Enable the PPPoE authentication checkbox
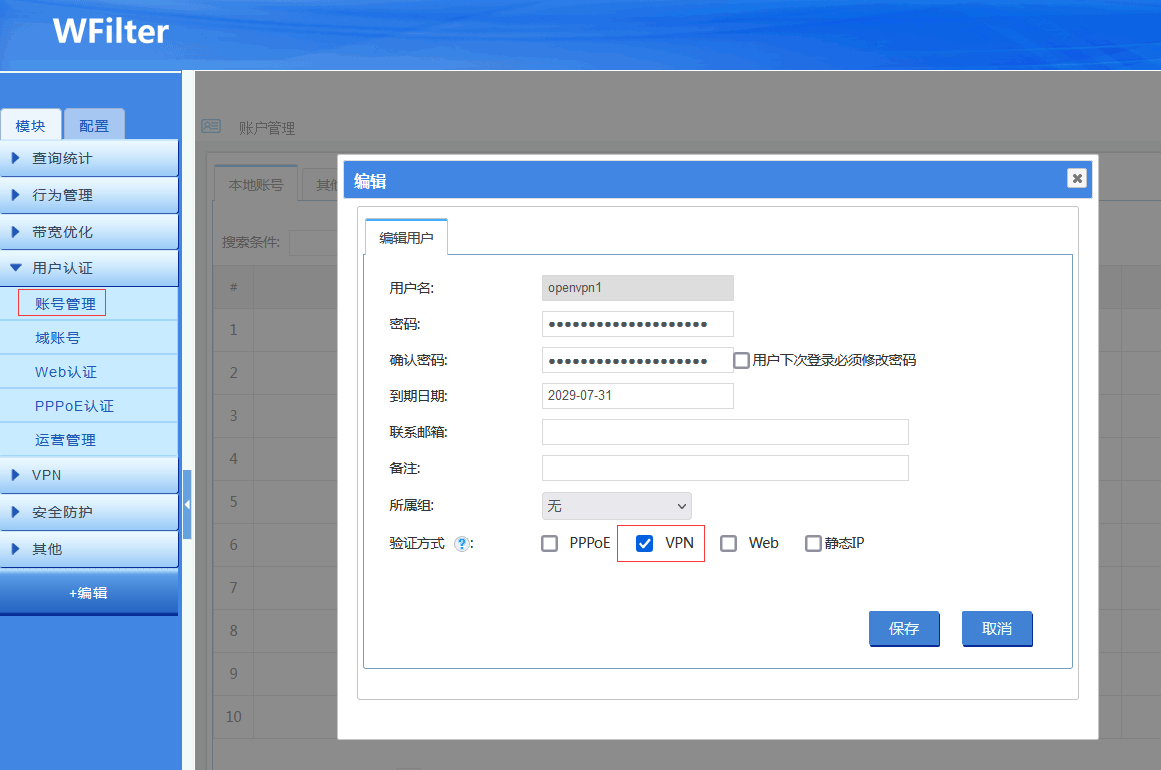The image size is (1161, 770). pos(549,544)
